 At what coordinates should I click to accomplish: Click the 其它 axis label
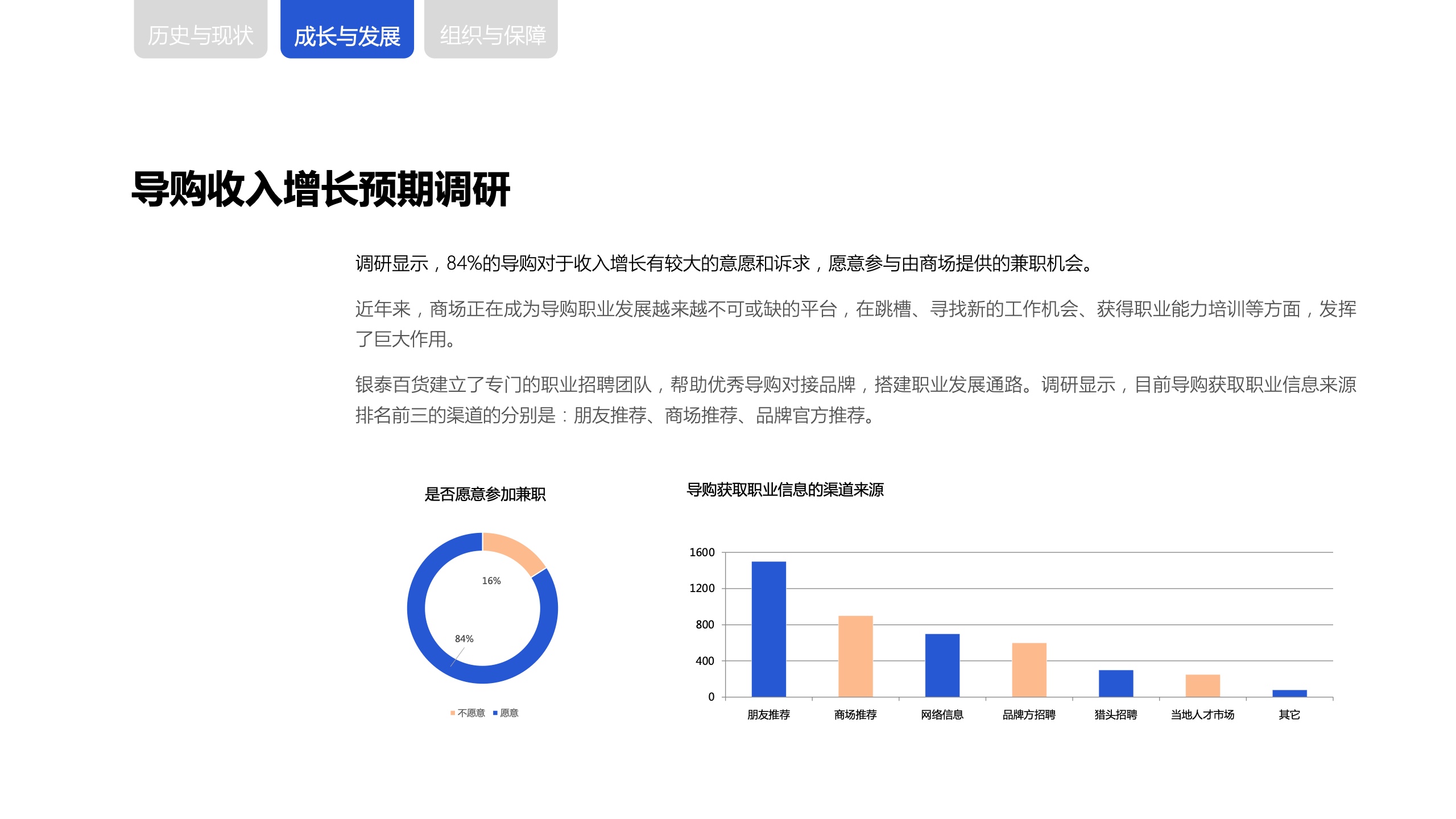click(x=1289, y=715)
